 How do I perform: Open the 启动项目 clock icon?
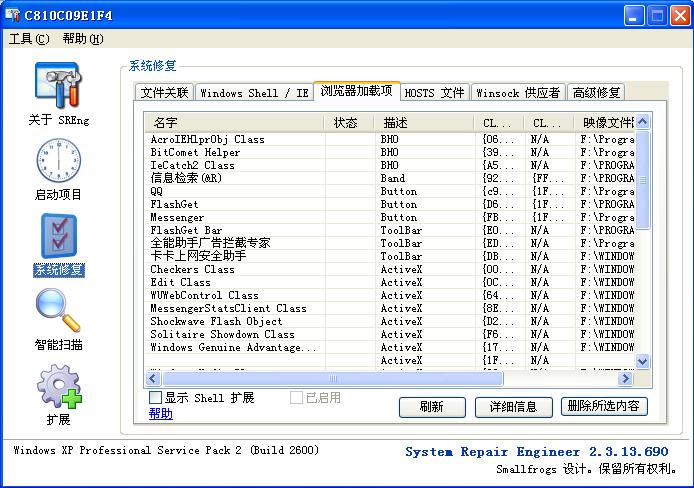coord(58,160)
